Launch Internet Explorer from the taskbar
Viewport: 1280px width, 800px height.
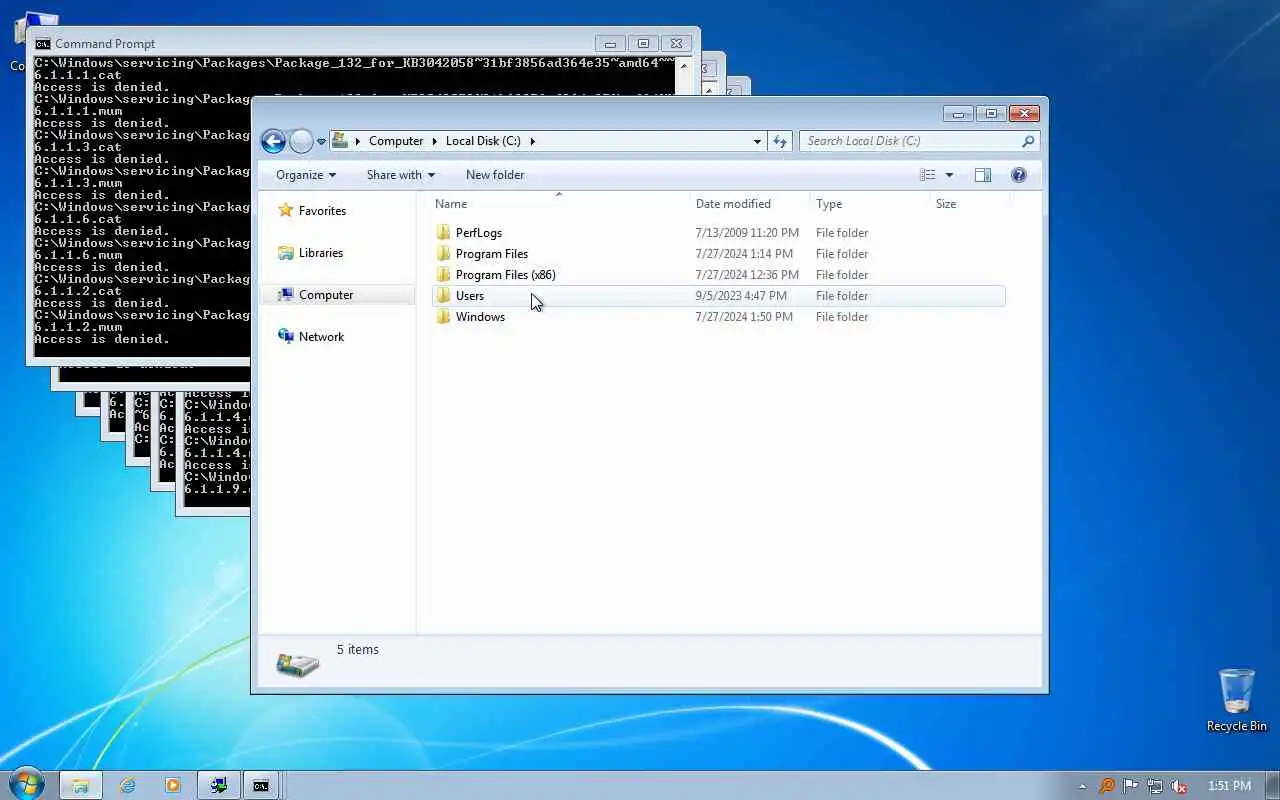tap(127, 786)
